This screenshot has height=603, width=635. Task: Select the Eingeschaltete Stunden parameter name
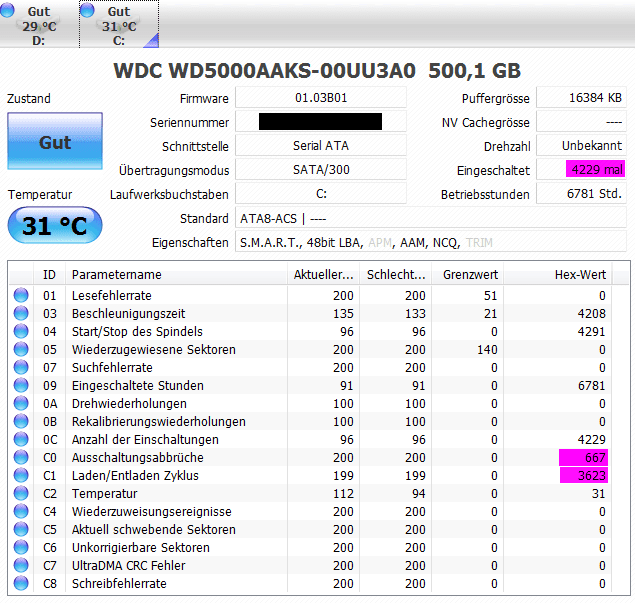pyautogui.click(x=138, y=386)
